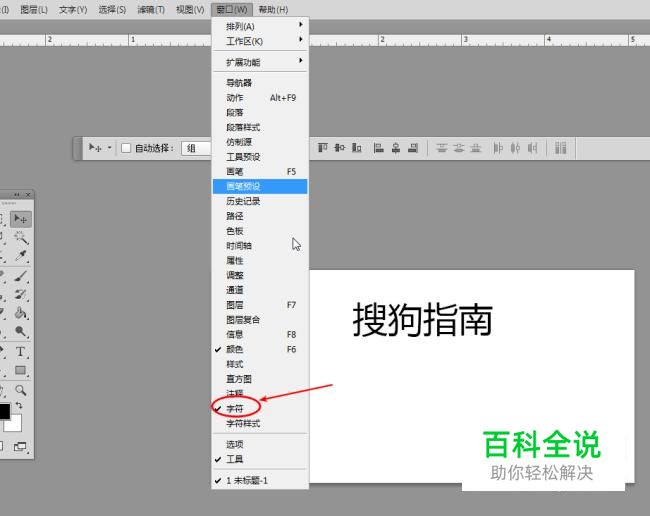Open the 组 auto-select dropdown
The height and width of the screenshot is (516, 650).
[x=196, y=148]
